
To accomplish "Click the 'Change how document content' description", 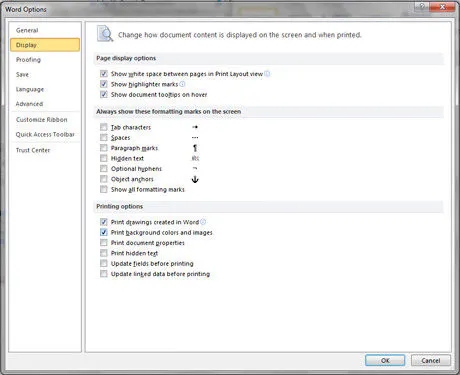I will click(240, 35).
